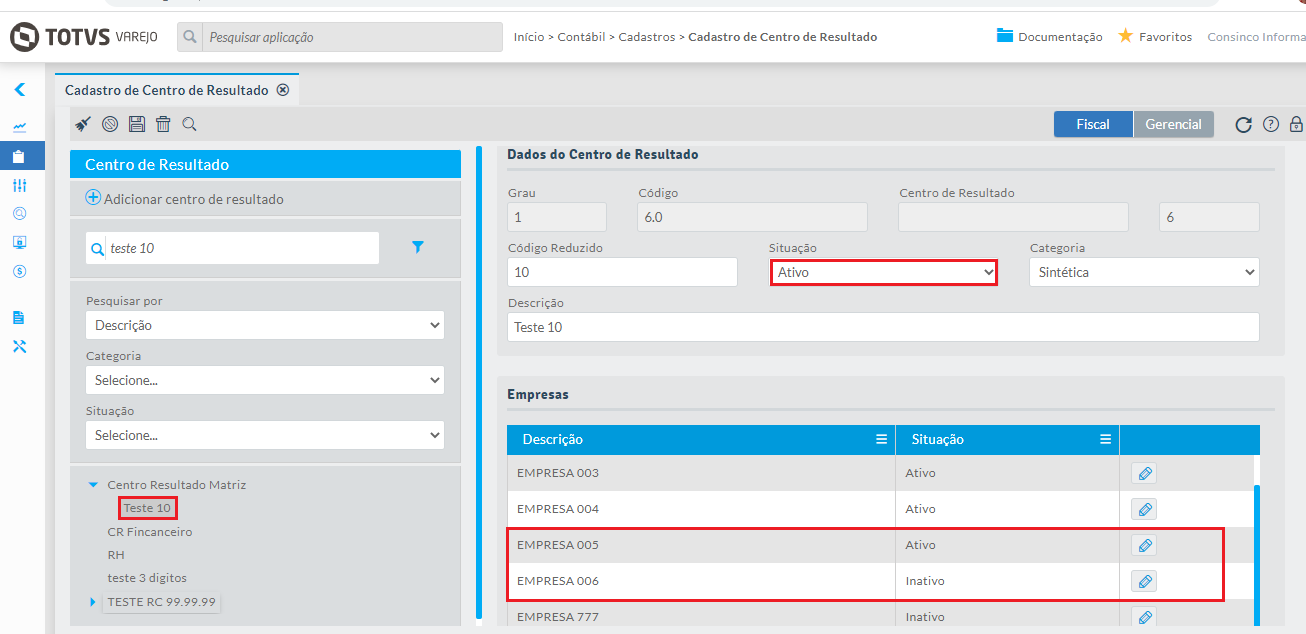The image size is (1306, 634).
Task: Collapse the sidebar with the back chevron
Action: point(19,90)
